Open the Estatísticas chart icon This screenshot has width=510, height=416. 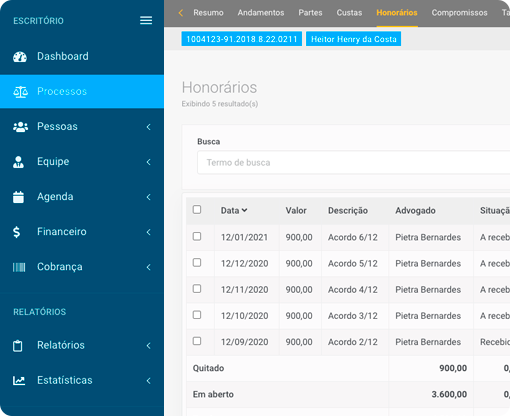coord(19,380)
